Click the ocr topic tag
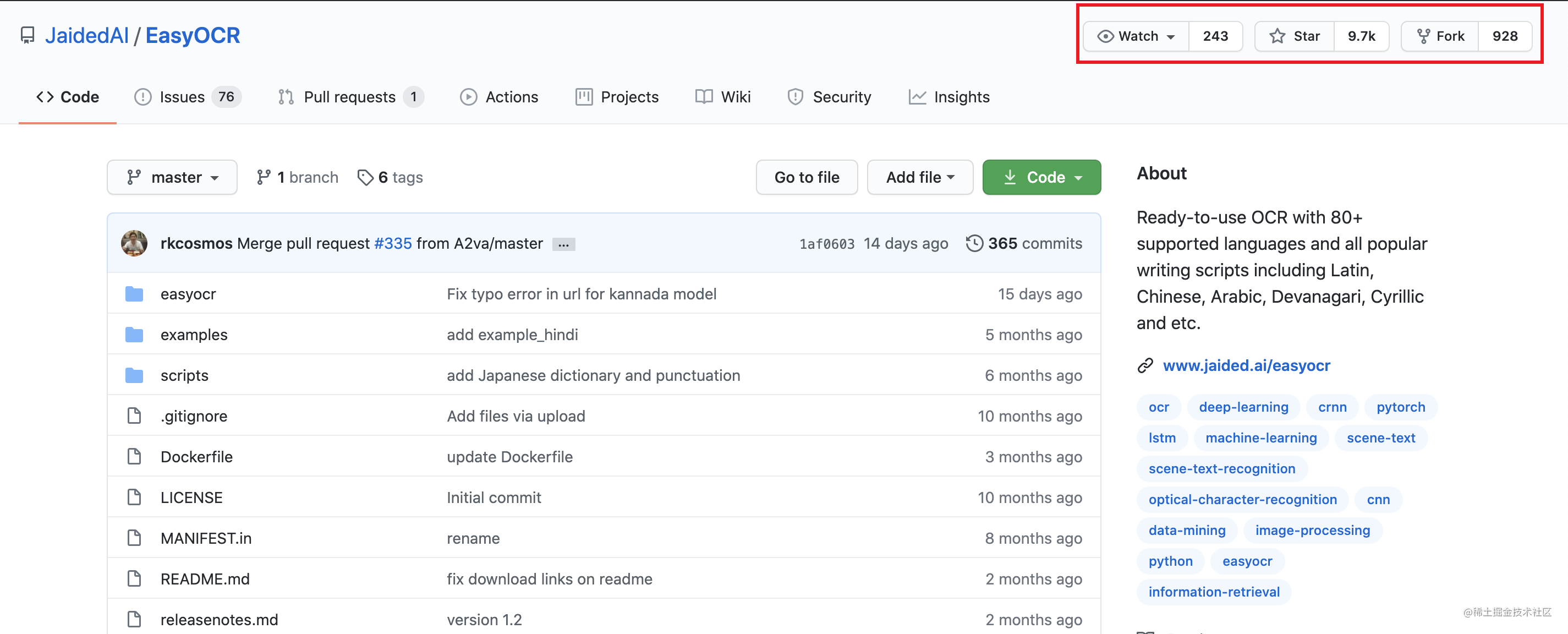This screenshot has height=634, width=1568. pos(1158,407)
